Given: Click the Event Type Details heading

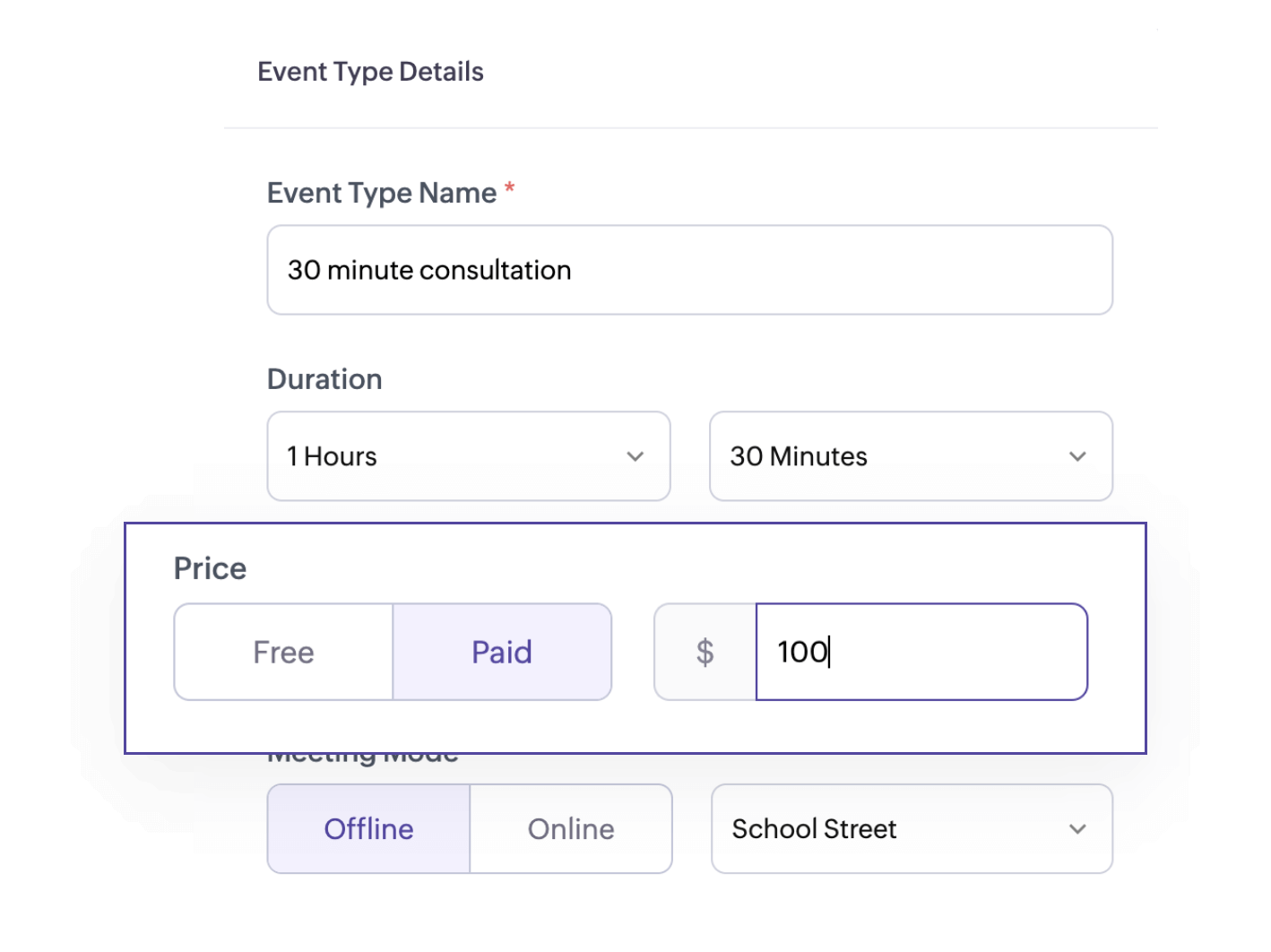Looking at the screenshot, I should tap(370, 72).
